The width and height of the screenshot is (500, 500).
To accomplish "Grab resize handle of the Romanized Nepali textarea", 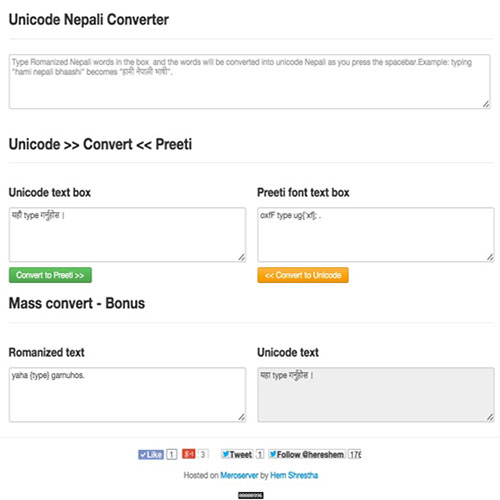I will click(x=486, y=104).
